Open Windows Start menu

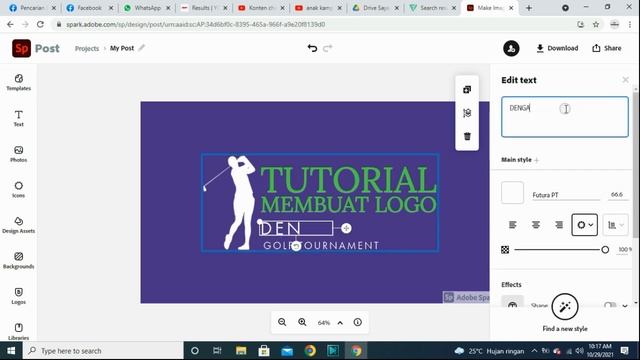click(x=11, y=351)
